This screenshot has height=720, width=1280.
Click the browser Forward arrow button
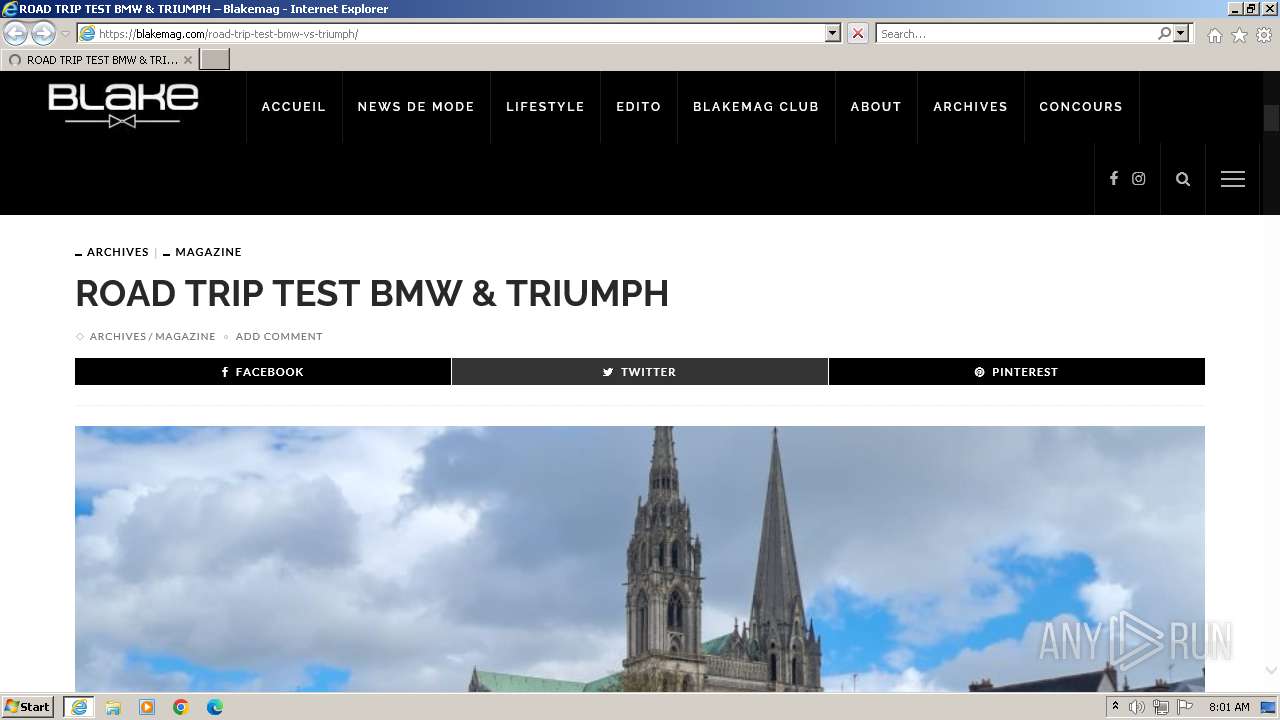click(43, 33)
